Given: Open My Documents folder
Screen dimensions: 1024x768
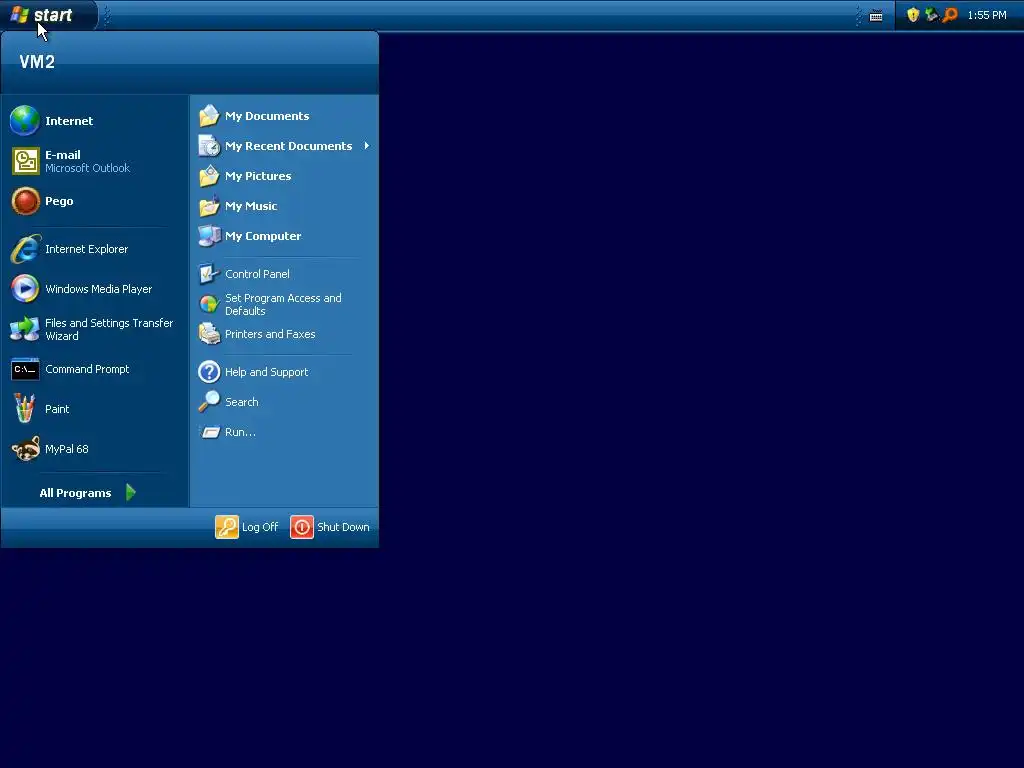Looking at the screenshot, I should point(285,116).
